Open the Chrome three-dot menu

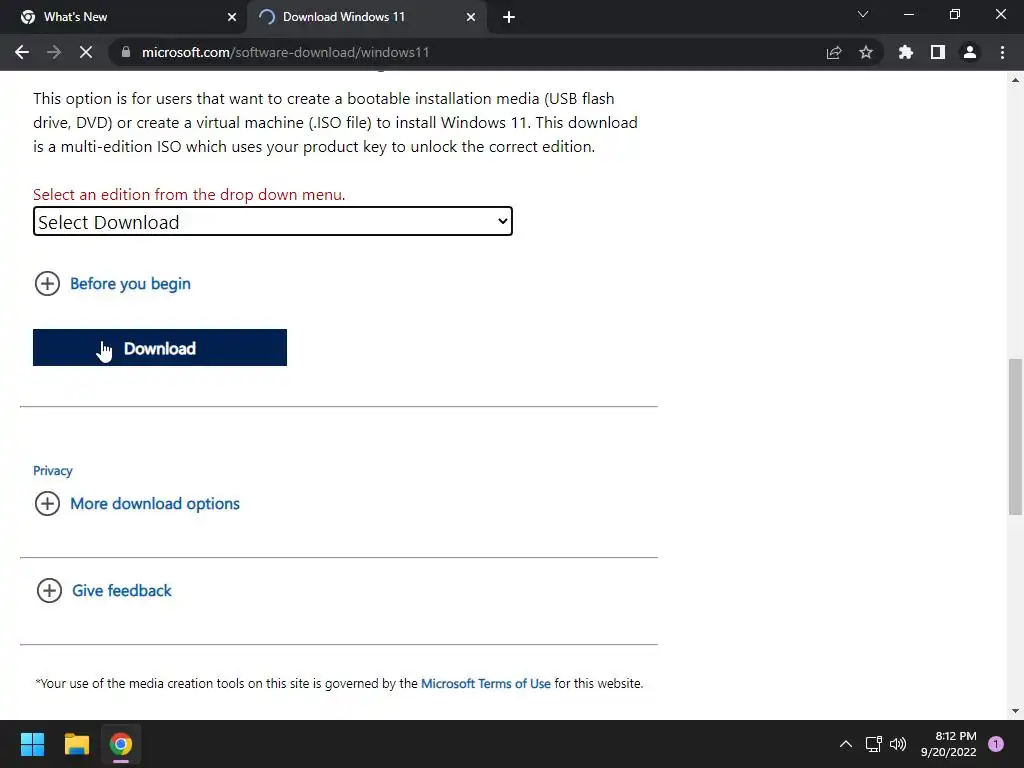pos(1002,52)
